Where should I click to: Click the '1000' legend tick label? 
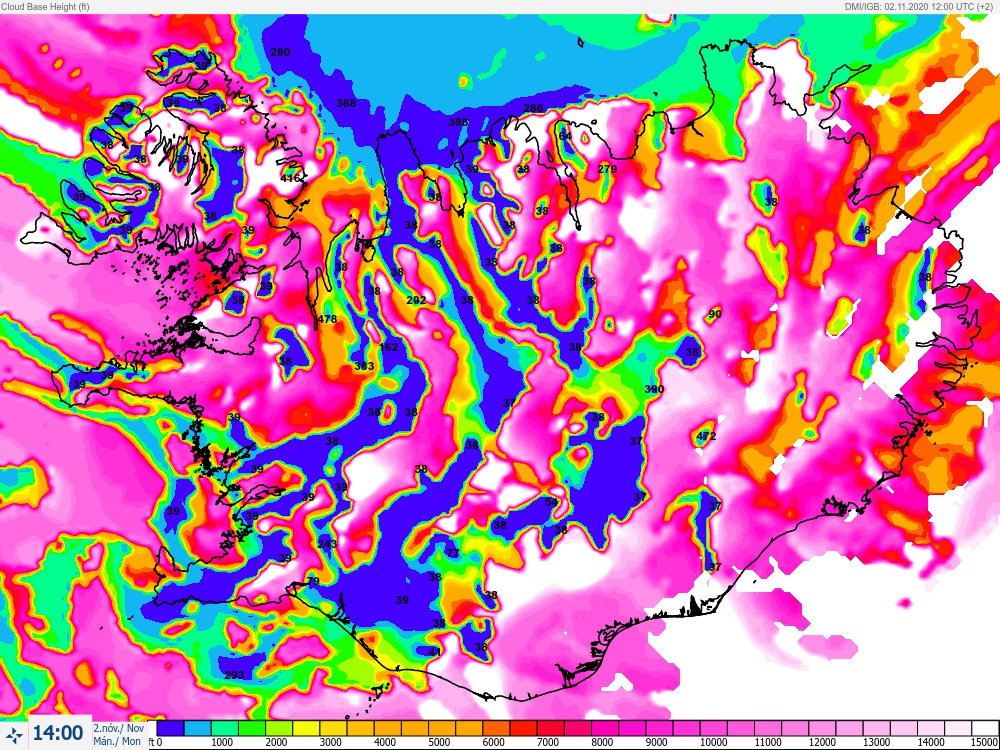(222, 742)
